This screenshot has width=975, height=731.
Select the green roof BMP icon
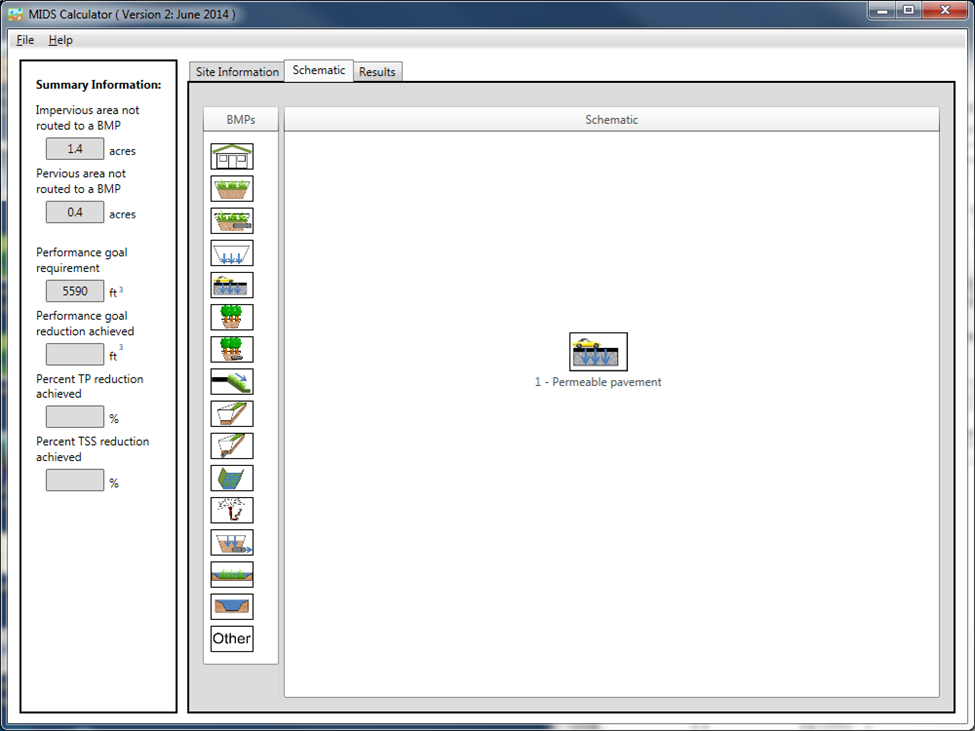coord(232,157)
